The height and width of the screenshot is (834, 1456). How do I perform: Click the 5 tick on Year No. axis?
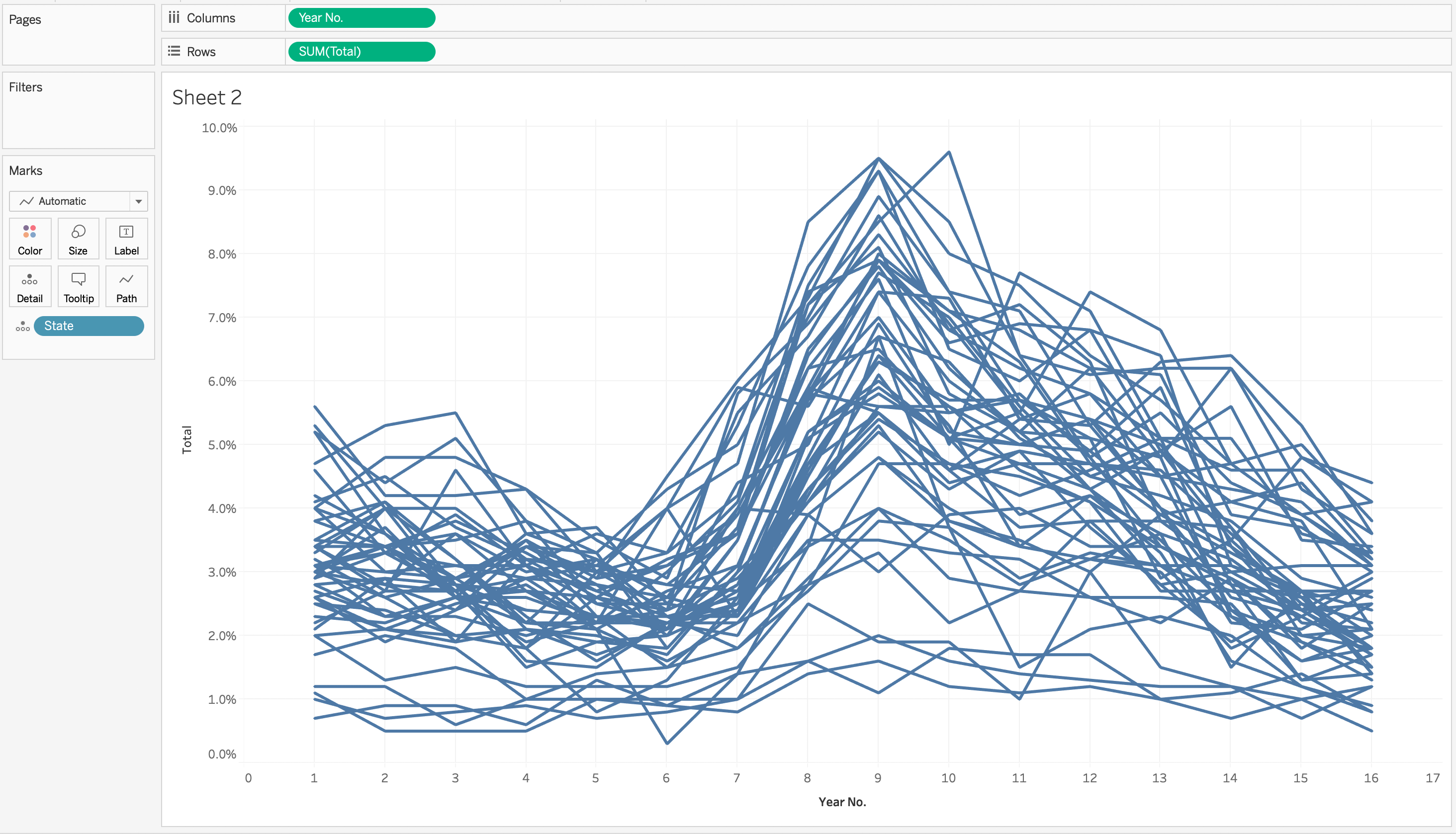[595, 778]
